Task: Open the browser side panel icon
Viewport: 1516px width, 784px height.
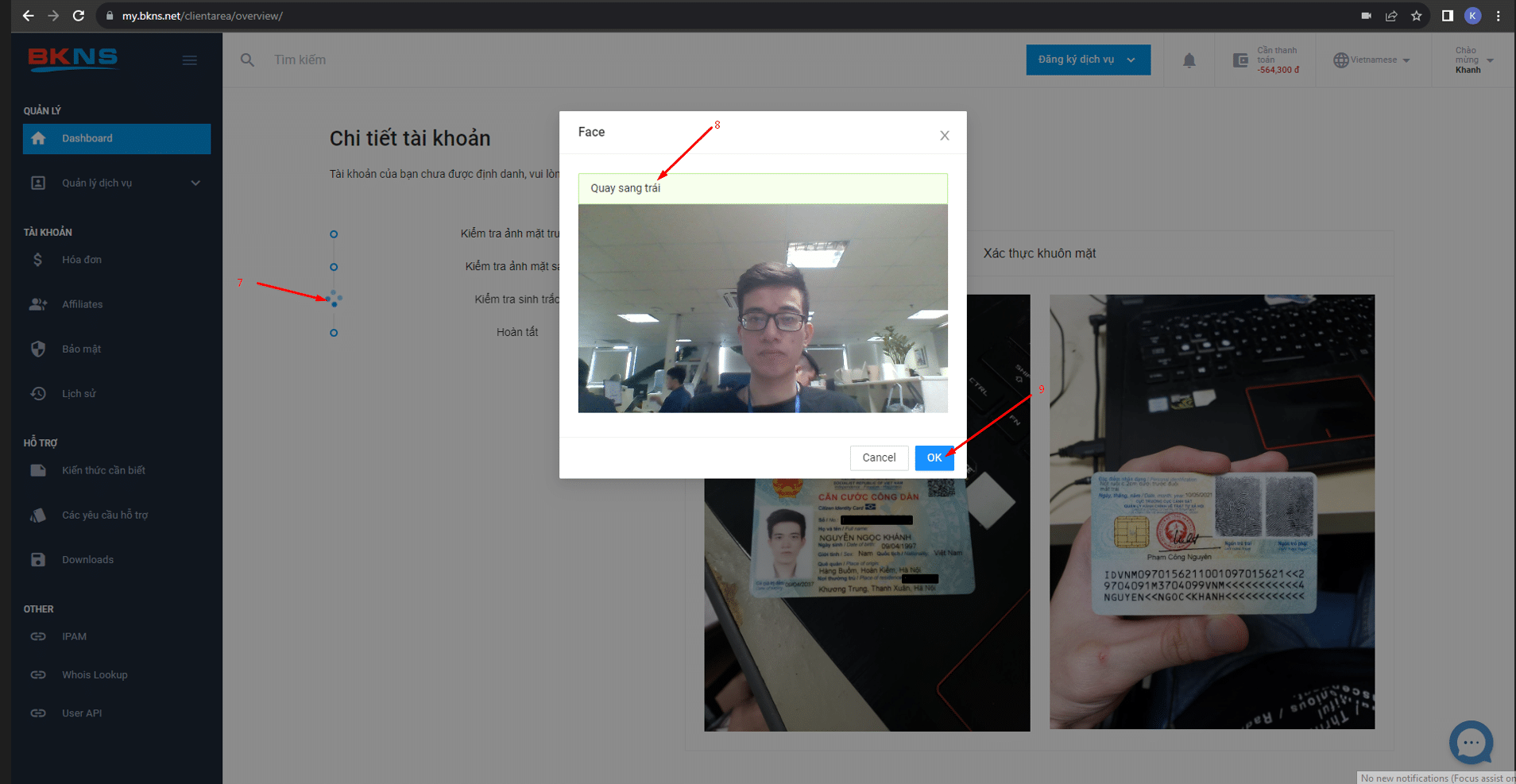Action: pos(1448,15)
